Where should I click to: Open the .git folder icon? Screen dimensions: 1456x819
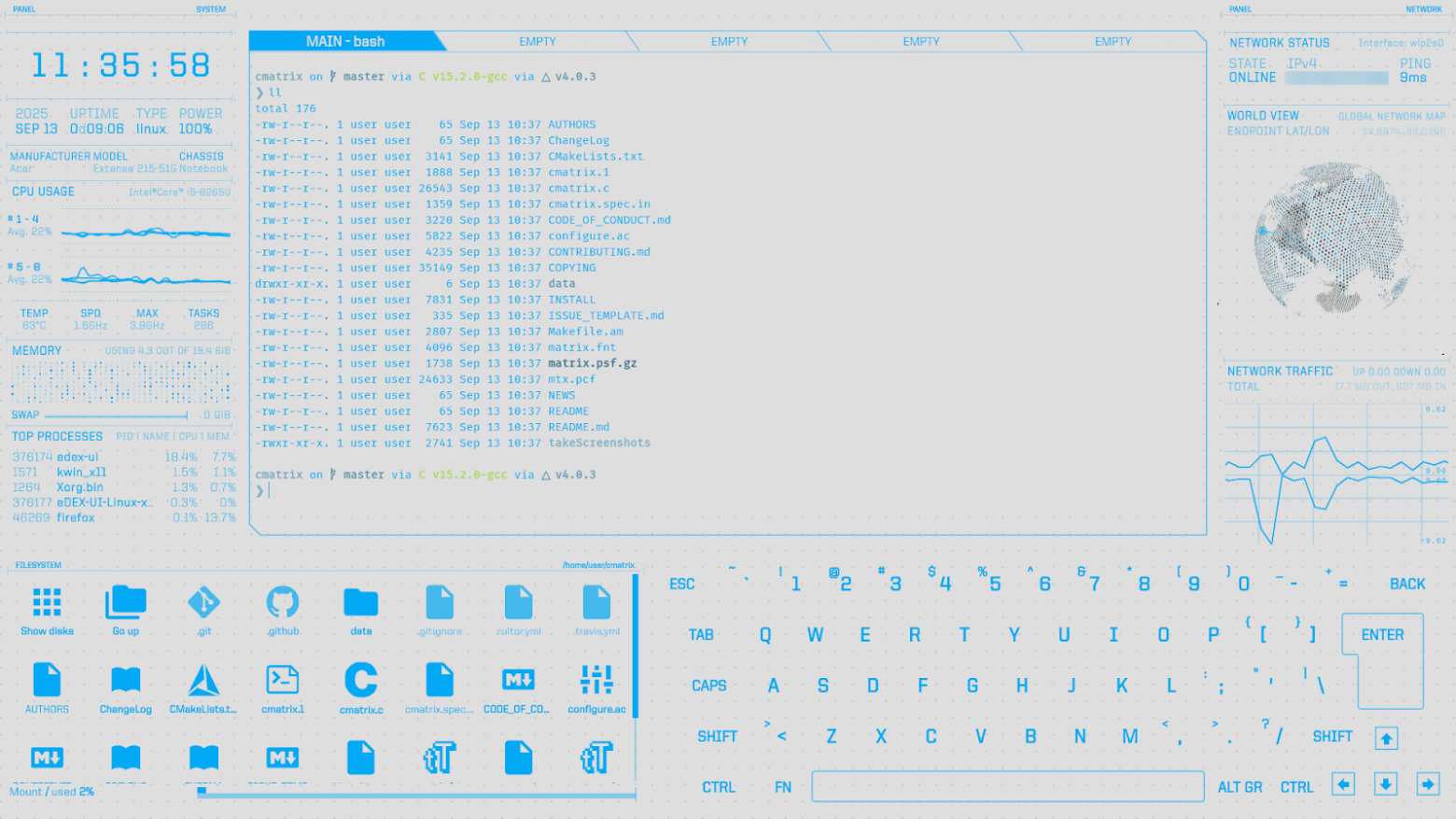point(203,602)
